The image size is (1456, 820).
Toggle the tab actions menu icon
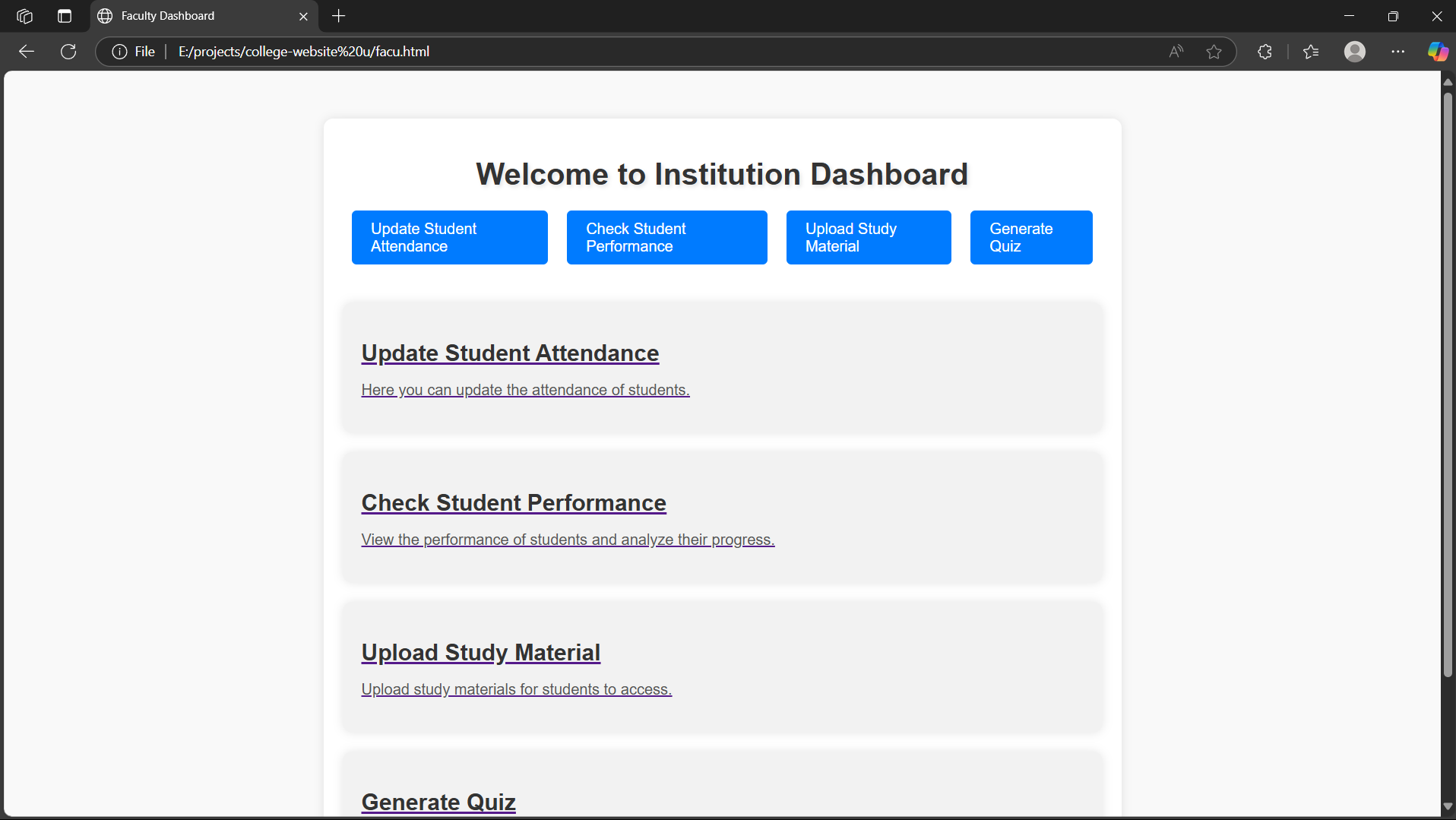pyautogui.click(x=65, y=16)
